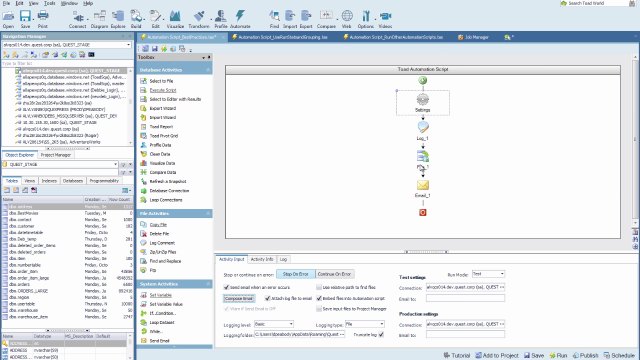
Task: Open the Export tool
Action: pos(306,19)
